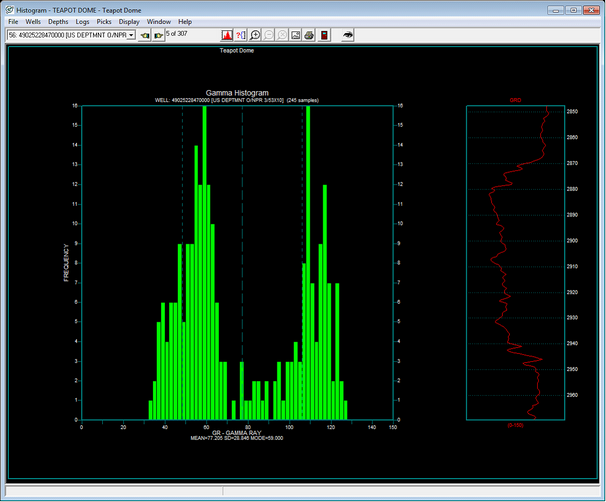Open the Picks menu
The width and height of the screenshot is (606, 502).
point(104,21)
